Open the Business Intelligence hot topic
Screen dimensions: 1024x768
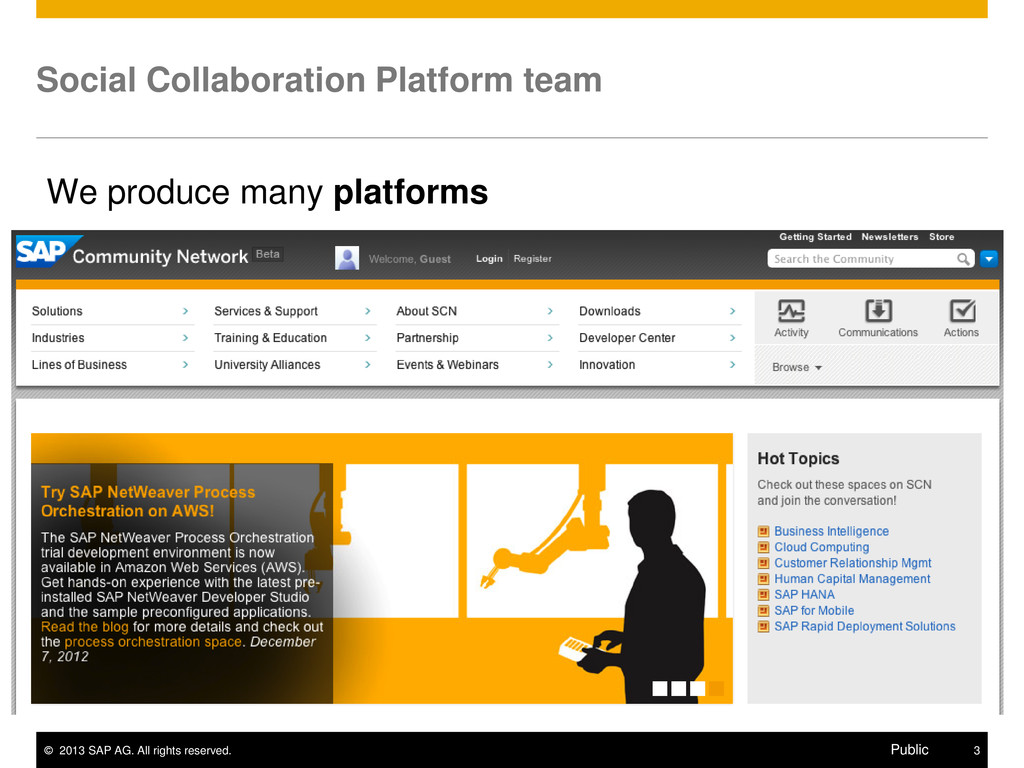831,531
